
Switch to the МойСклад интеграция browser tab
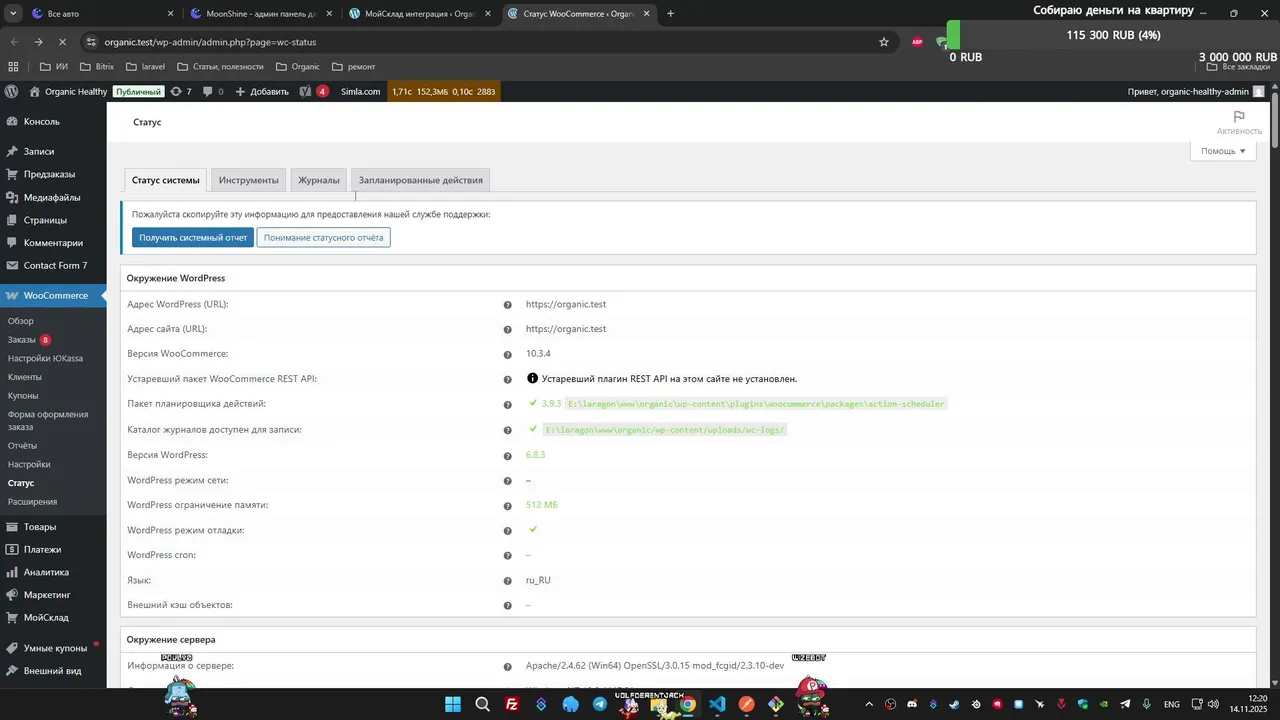(x=419, y=14)
